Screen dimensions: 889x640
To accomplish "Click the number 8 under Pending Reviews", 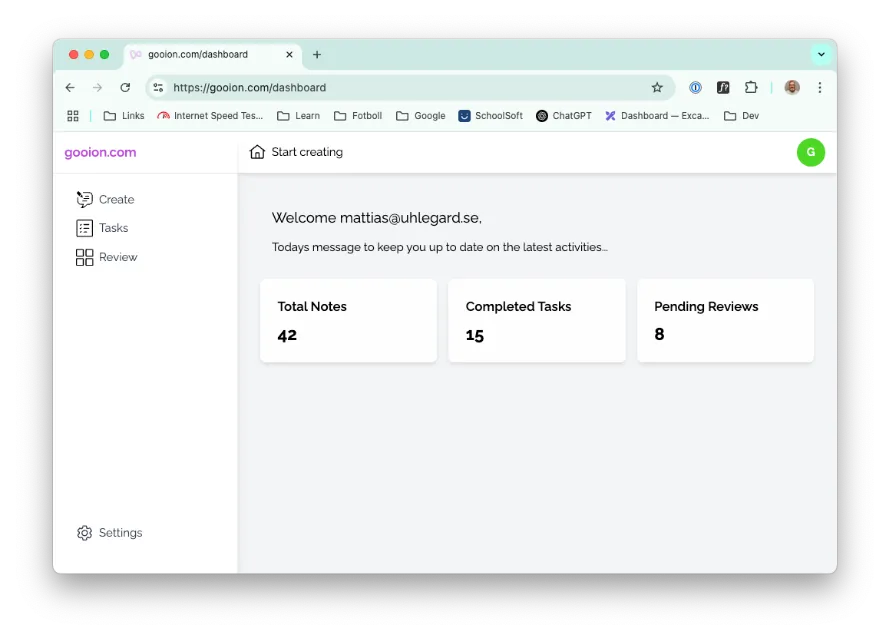I will [659, 334].
